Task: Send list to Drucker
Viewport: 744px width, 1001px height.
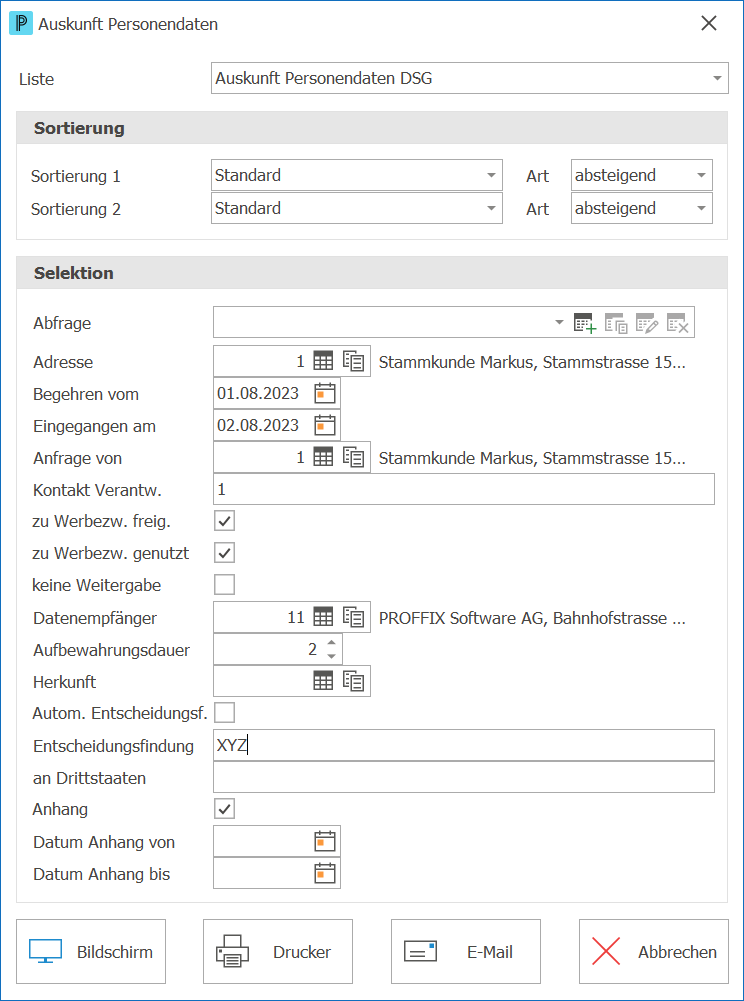Action: coord(278,952)
